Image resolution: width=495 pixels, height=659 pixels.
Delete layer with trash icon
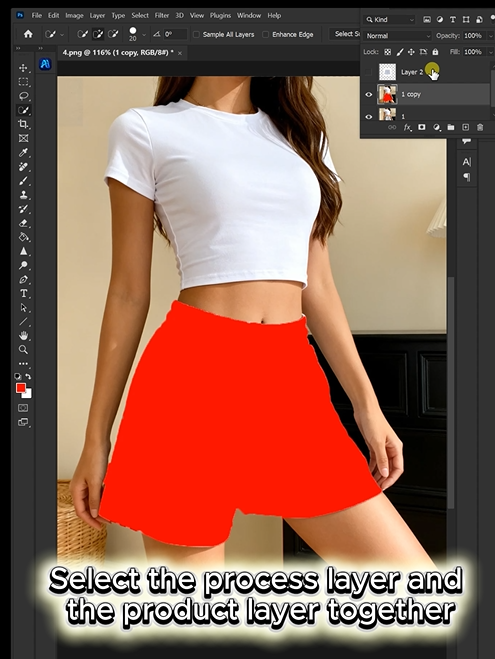click(480, 127)
